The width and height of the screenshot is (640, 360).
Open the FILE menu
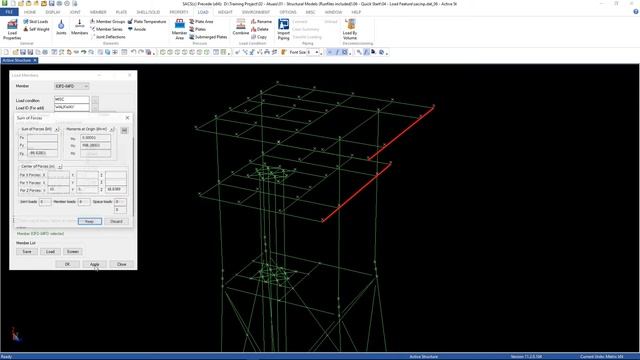(x=9, y=12)
